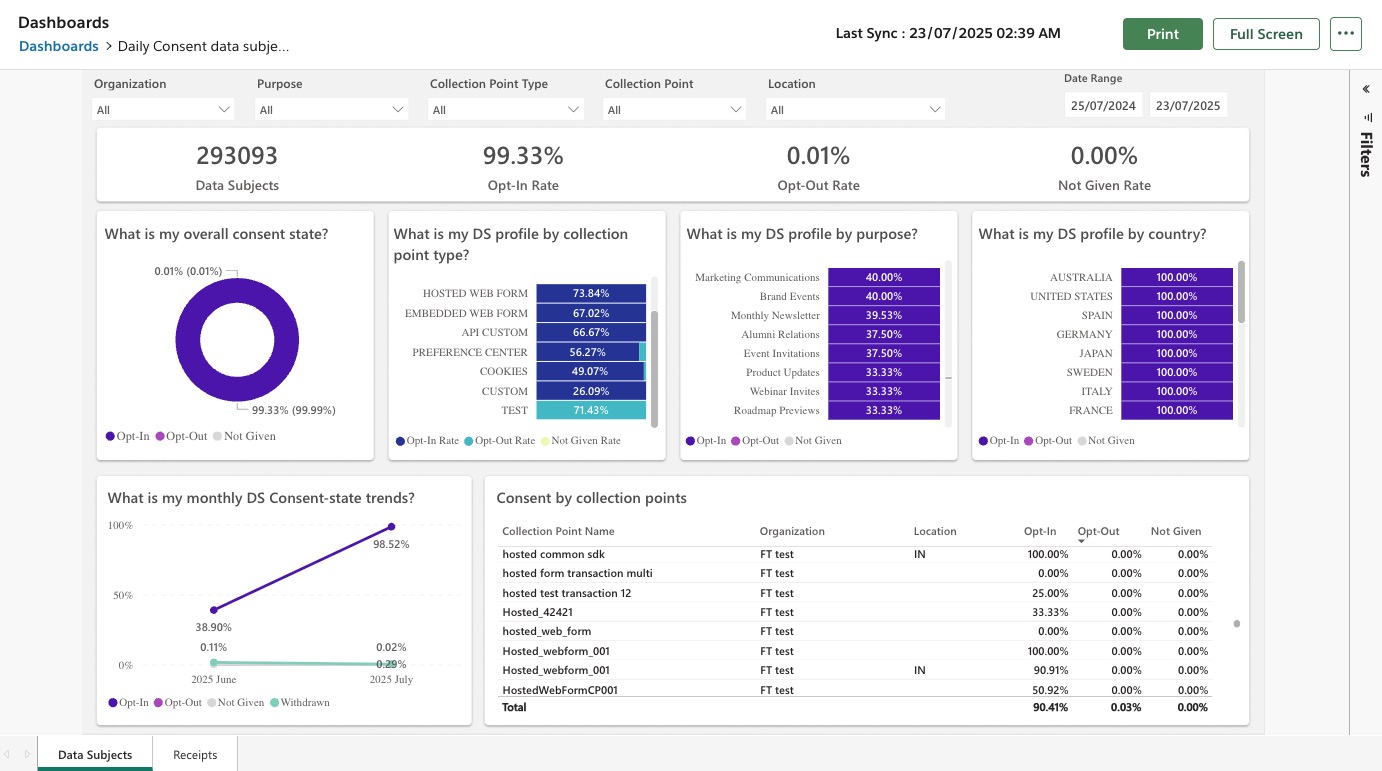Click the previous page arrow near the tabs
This screenshot has height=771, width=1382.
pyautogui.click(x=8, y=754)
